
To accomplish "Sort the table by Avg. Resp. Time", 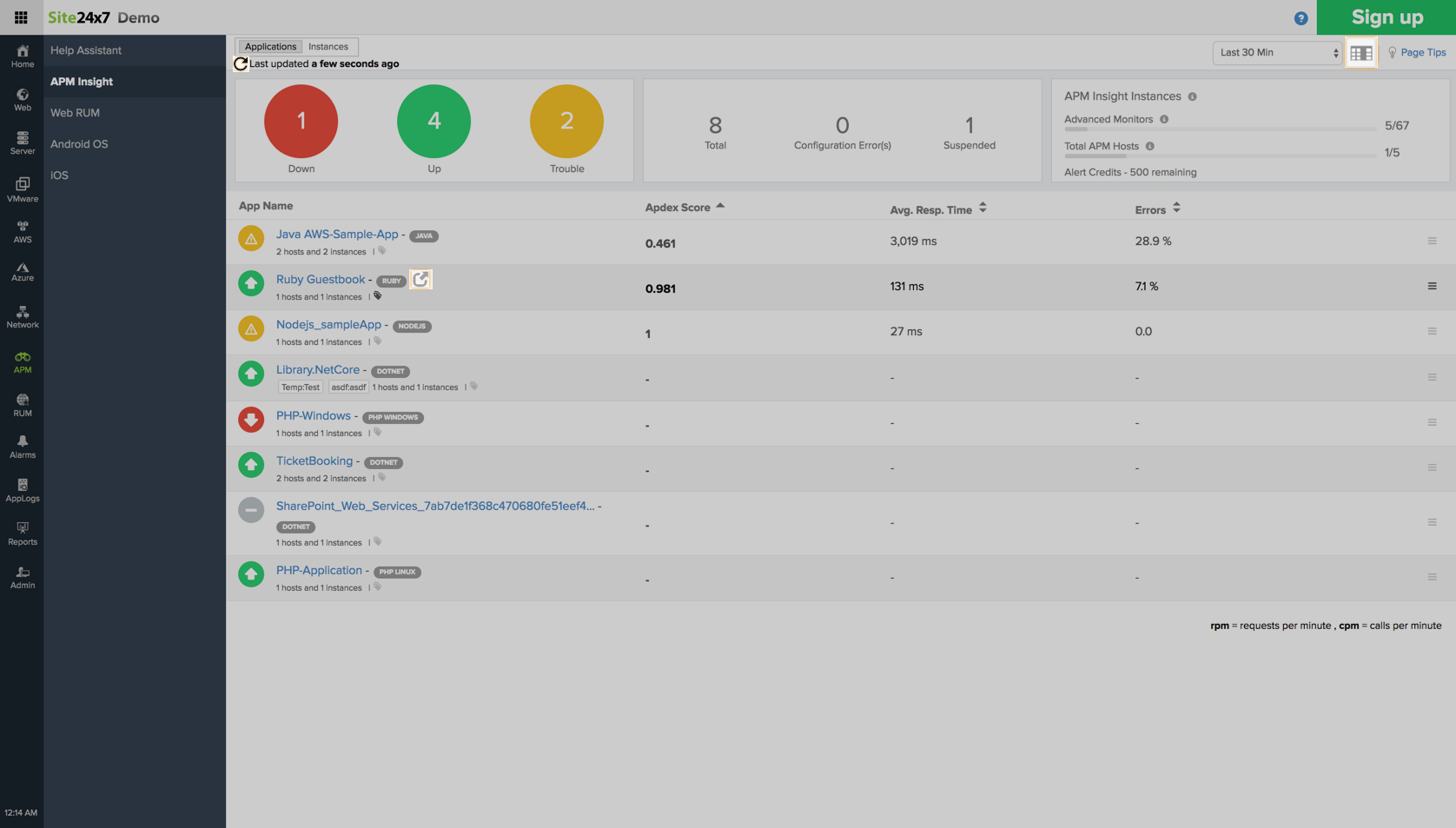I will [938, 209].
